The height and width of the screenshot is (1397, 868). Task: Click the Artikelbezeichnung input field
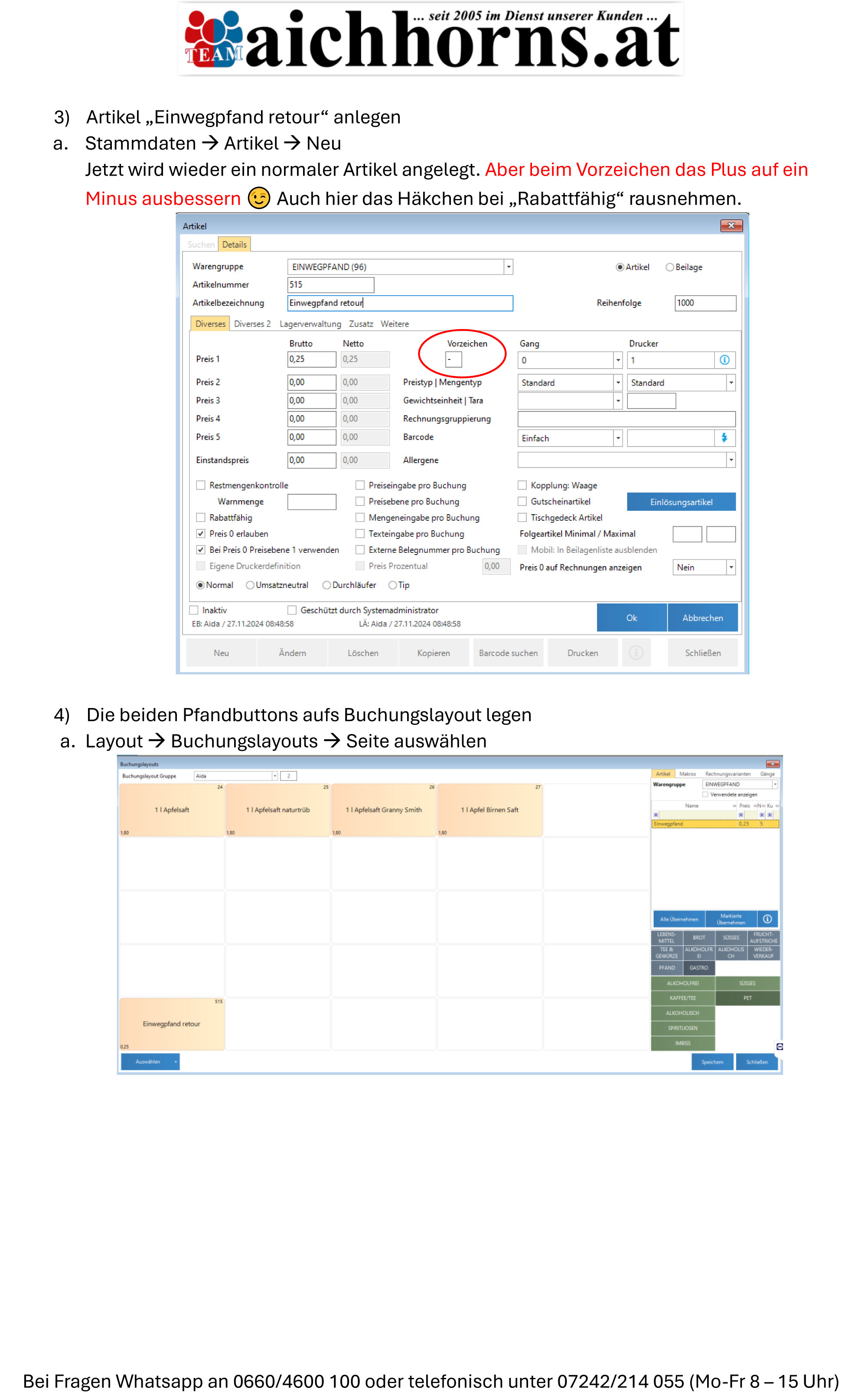(x=400, y=303)
